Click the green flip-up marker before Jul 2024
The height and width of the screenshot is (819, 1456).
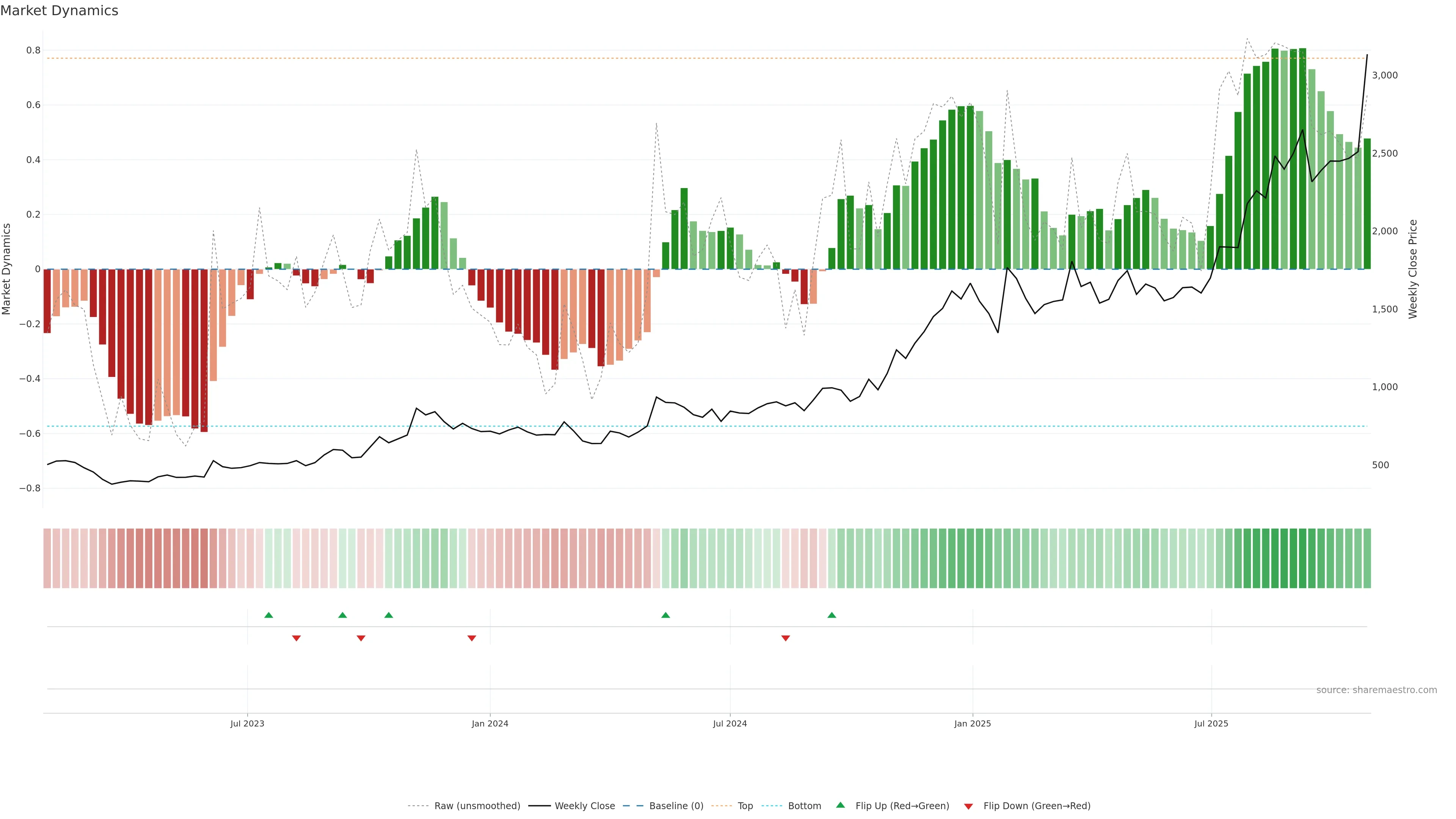click(665, 615)
